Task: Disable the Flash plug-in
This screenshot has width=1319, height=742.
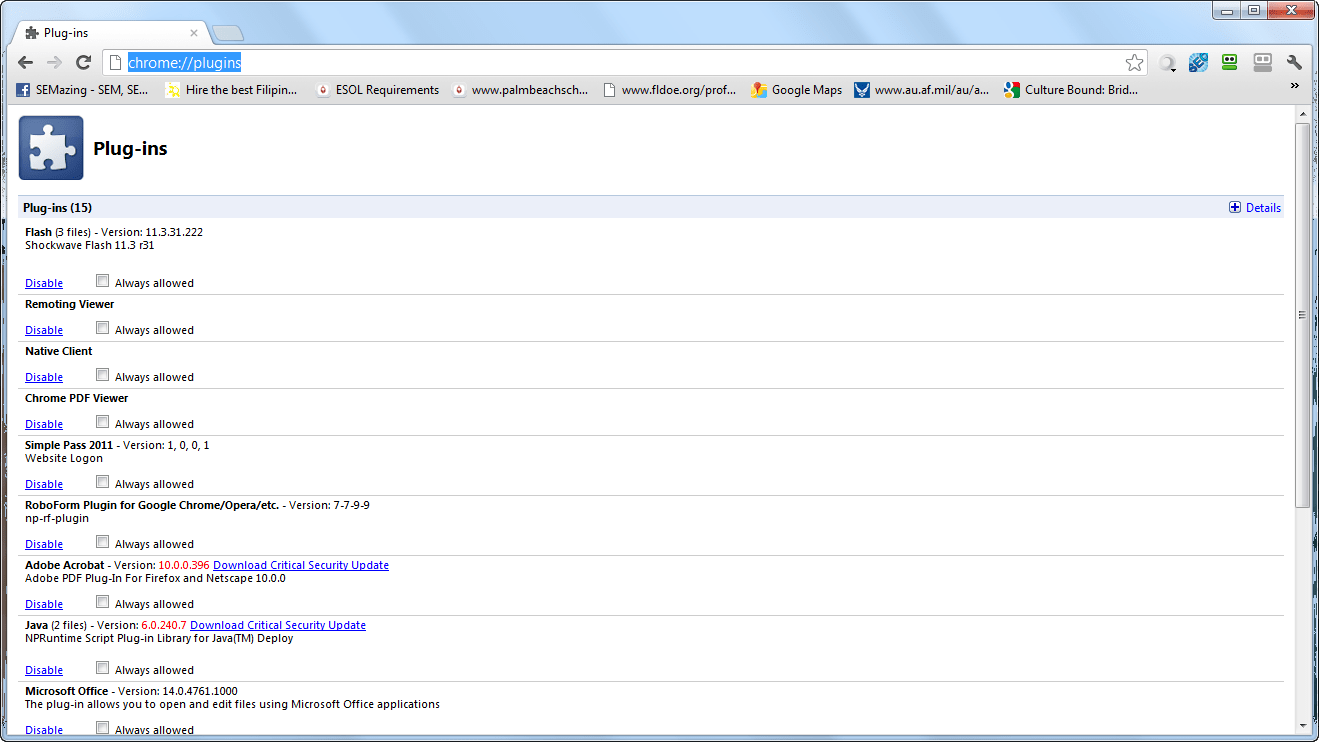Action: tap(44, 283)
